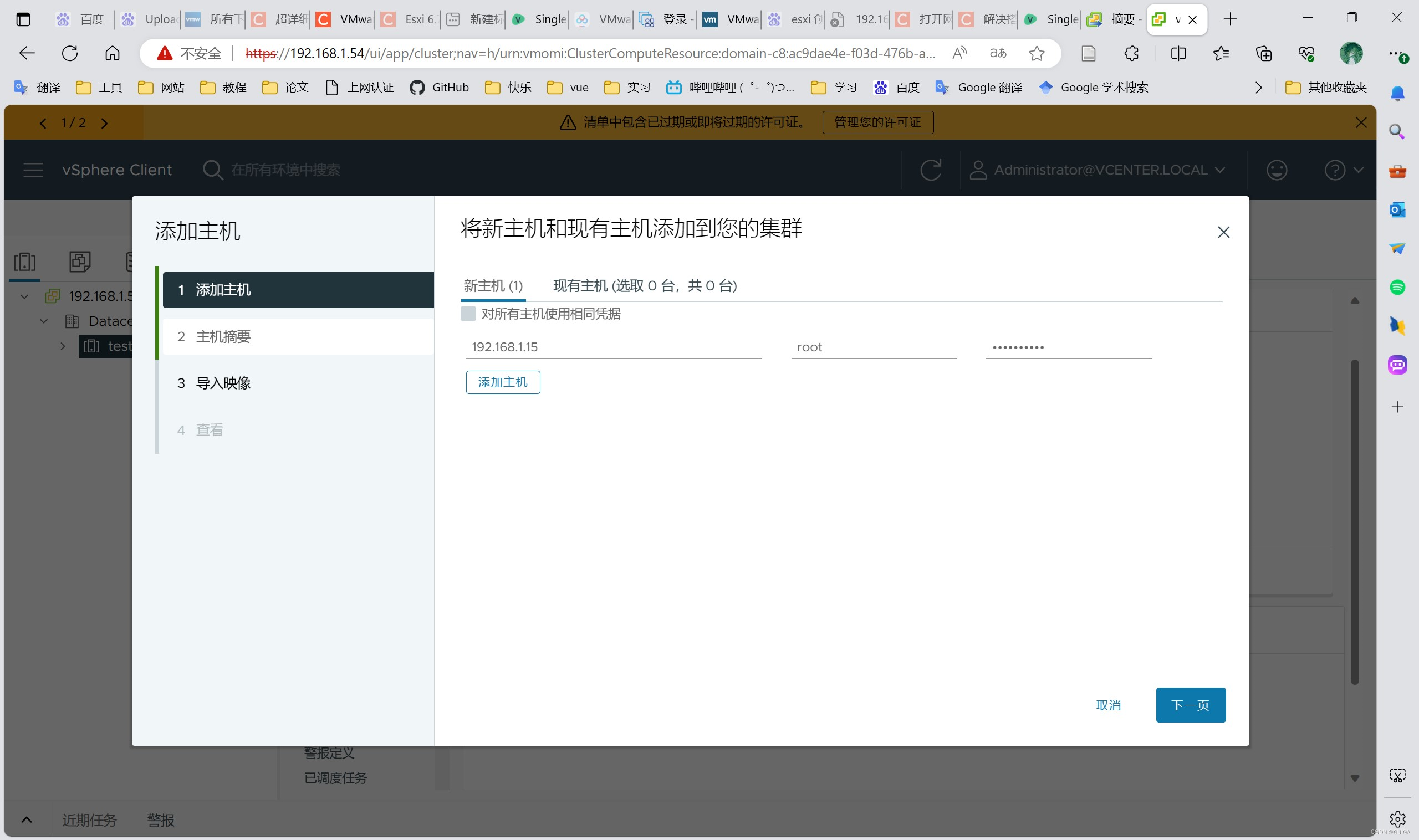Open 警报定义 in the configure list

coord(329,753)
